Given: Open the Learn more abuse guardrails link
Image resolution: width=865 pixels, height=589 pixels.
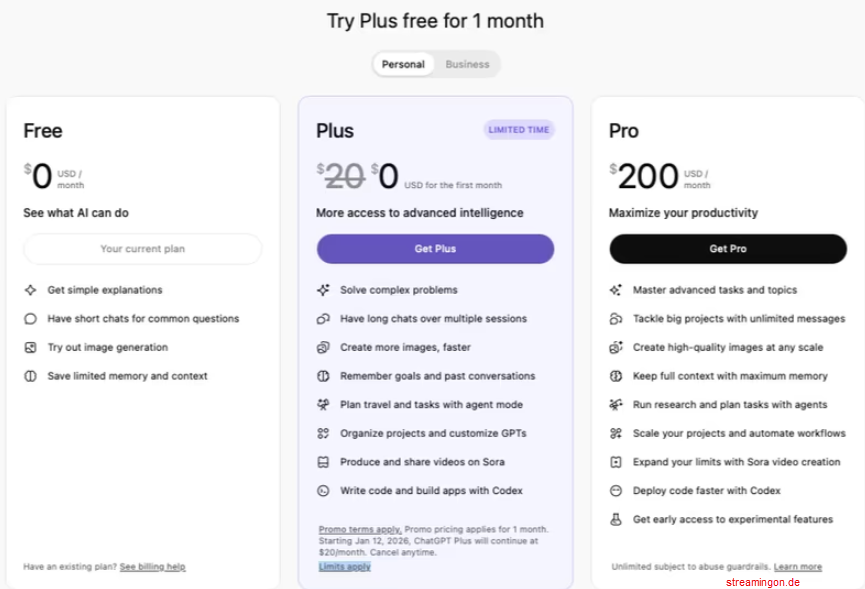Looking at the screenshot, I should coord(801,565).
